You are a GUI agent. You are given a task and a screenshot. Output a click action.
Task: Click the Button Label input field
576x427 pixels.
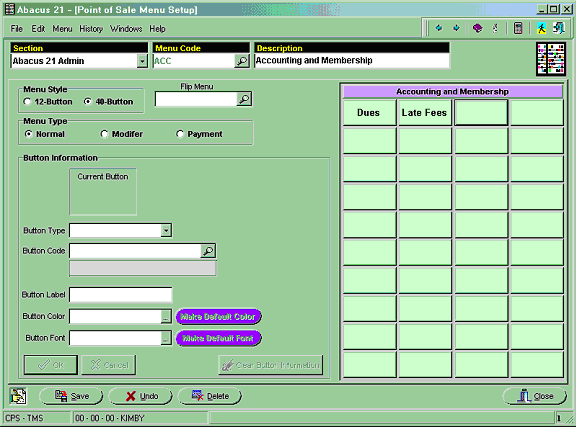pyautogui.click(x=120, y=295)
